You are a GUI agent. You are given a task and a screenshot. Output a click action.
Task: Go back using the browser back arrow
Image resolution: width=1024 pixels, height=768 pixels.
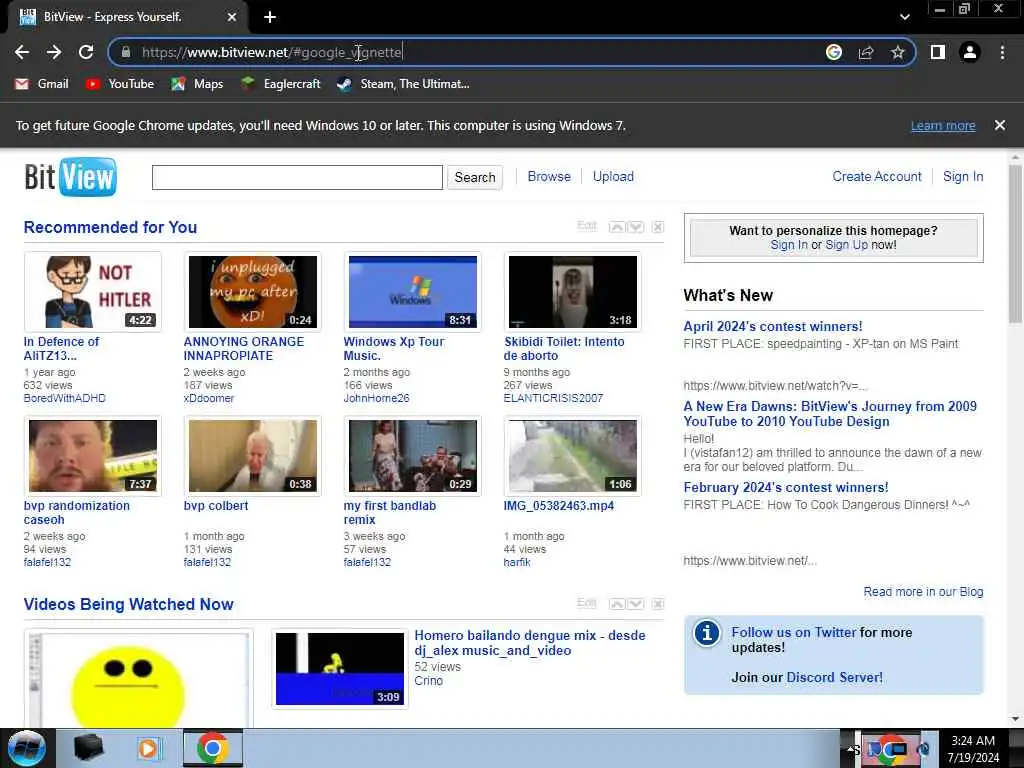[x=22, y=52]
